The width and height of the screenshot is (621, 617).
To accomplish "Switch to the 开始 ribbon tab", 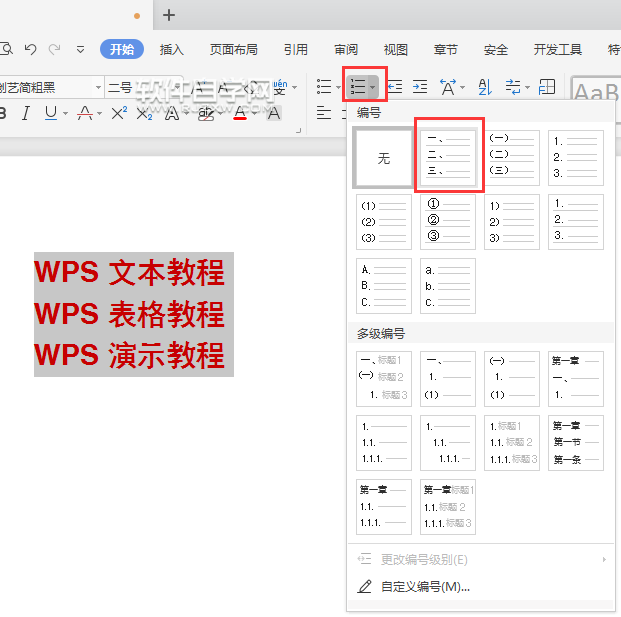I will point(122,49).
